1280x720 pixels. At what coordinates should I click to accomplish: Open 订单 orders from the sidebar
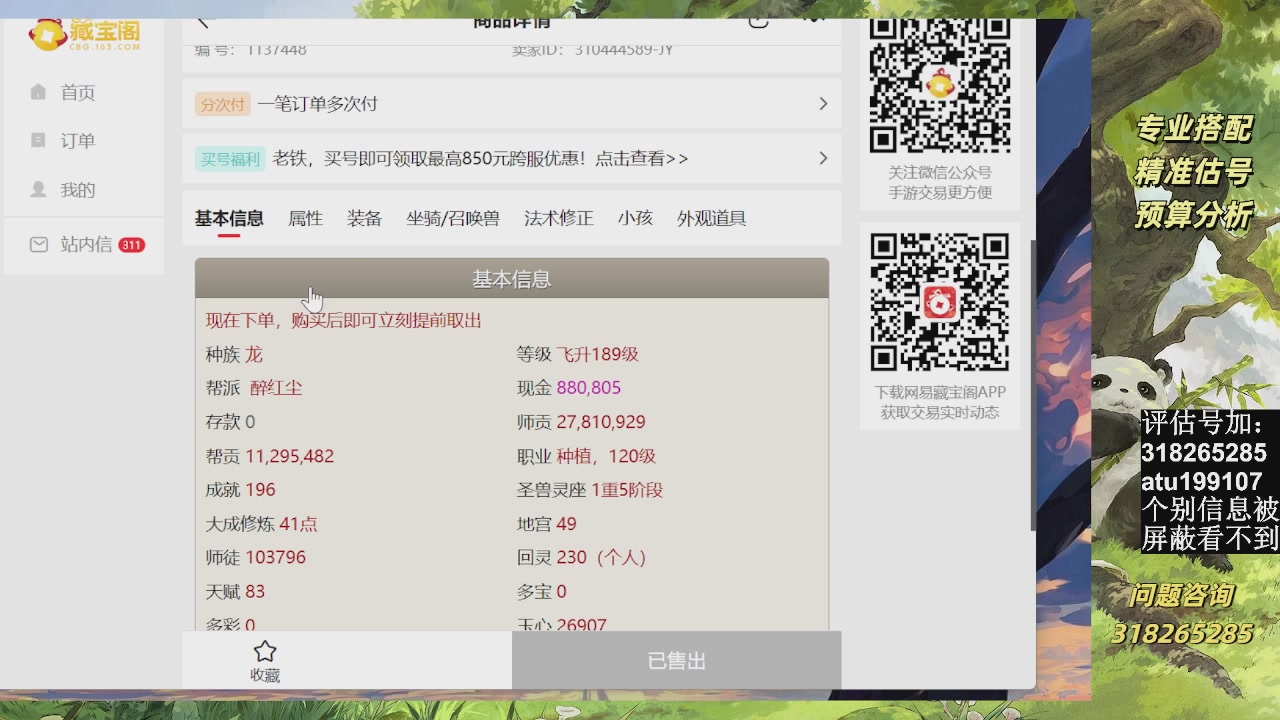(38, 141)
